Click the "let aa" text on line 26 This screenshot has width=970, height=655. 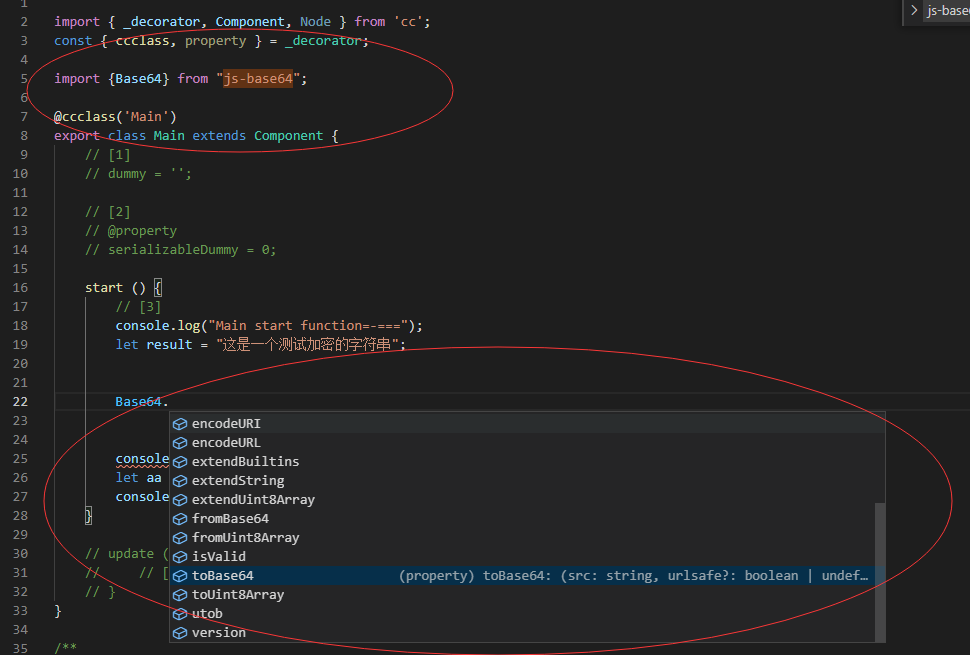pos(139,478)
